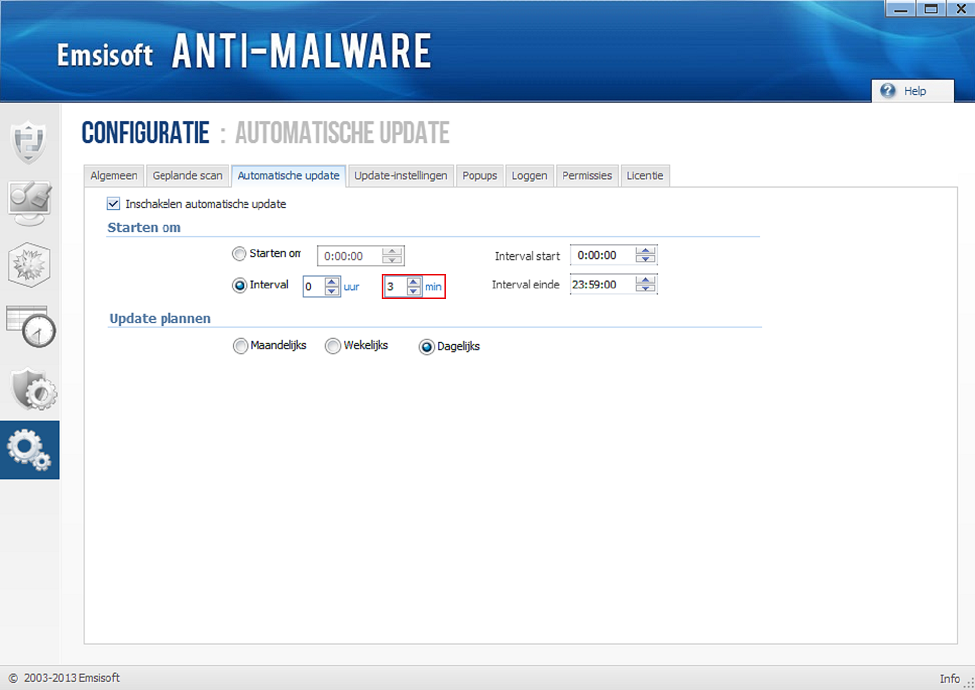
Task: Increase the Interval einde time
Action: click(x=645, y=280)
